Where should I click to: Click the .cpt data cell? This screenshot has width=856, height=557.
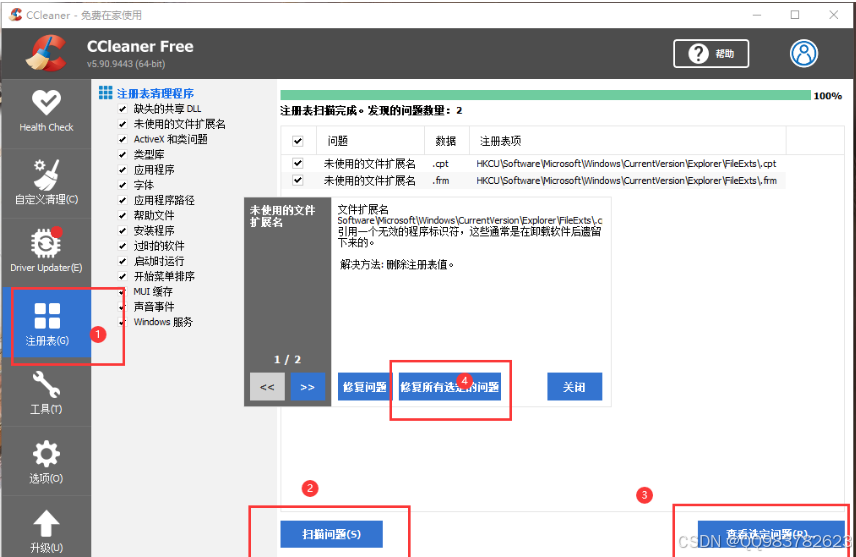[x=441, y=163]
